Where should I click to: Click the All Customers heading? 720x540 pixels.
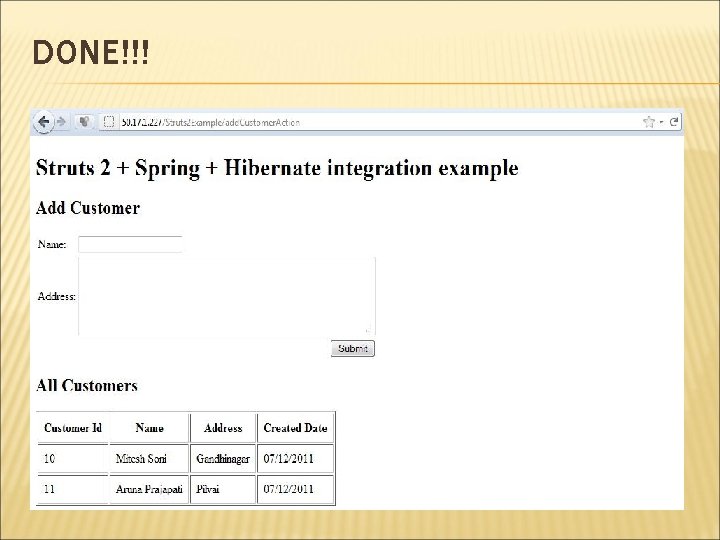click(x=87, y=385)
